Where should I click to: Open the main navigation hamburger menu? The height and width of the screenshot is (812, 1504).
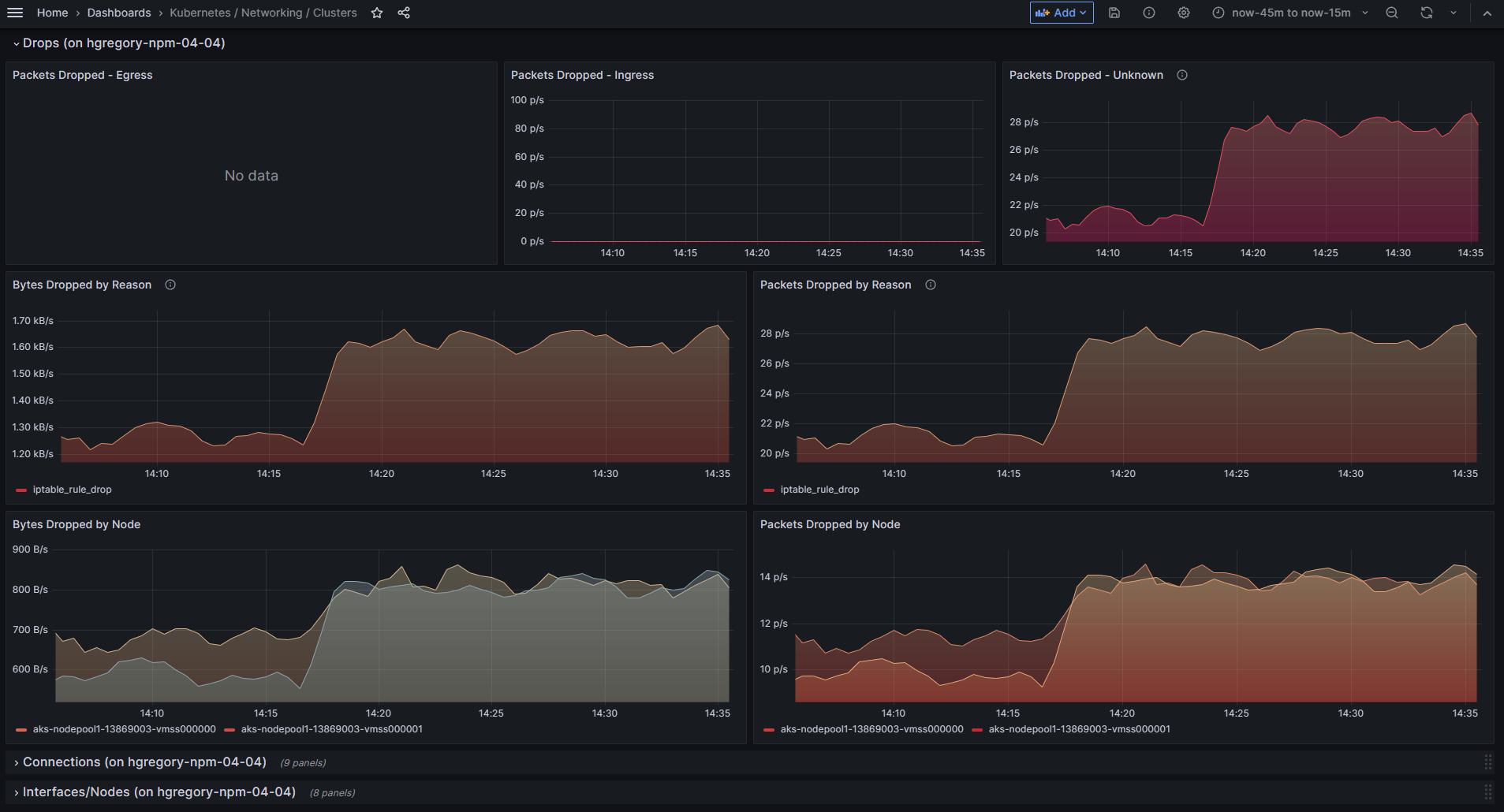[x=15, y=13]
